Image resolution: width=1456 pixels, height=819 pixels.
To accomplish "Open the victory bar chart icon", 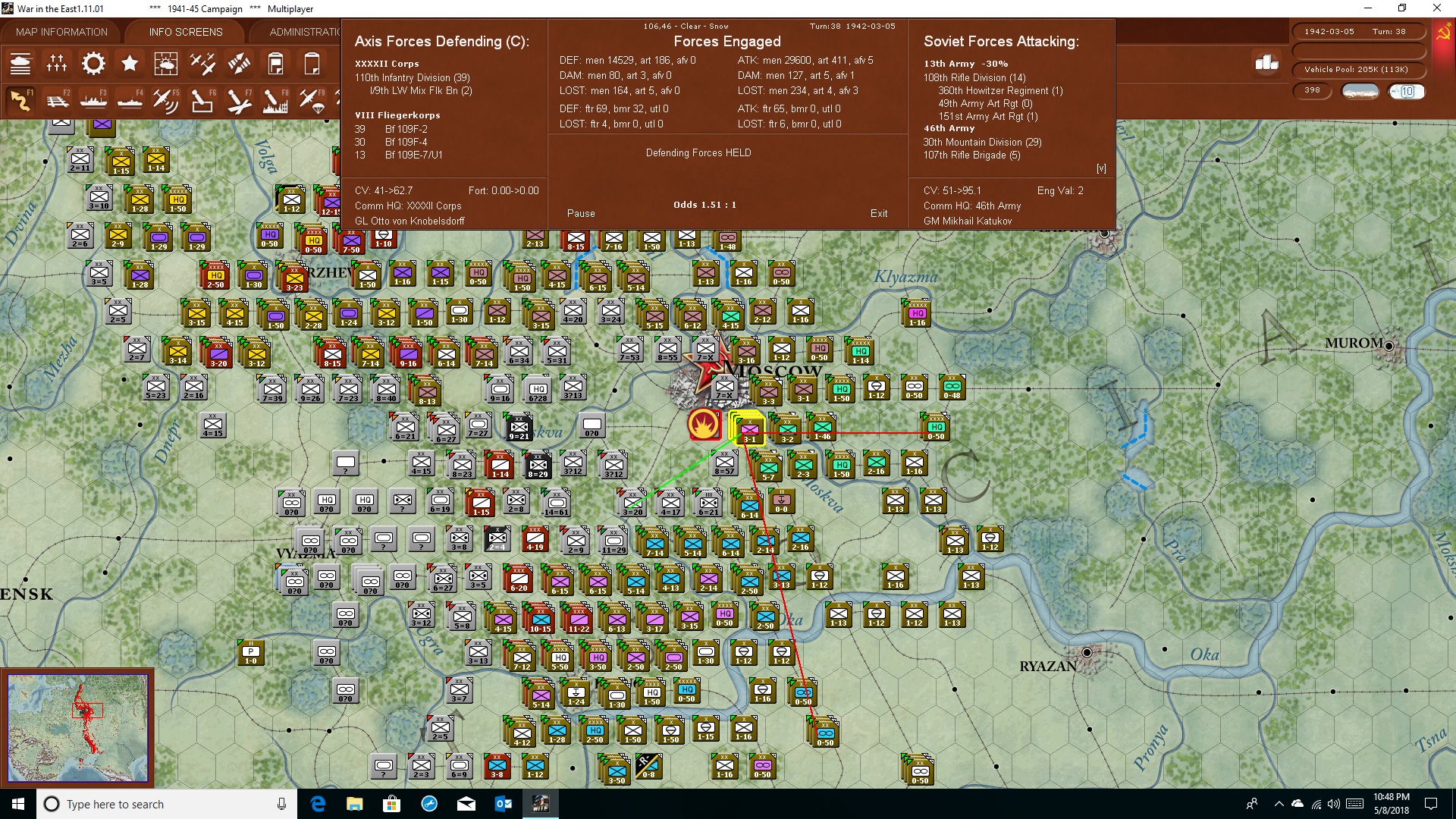I will coord(1267,62).
